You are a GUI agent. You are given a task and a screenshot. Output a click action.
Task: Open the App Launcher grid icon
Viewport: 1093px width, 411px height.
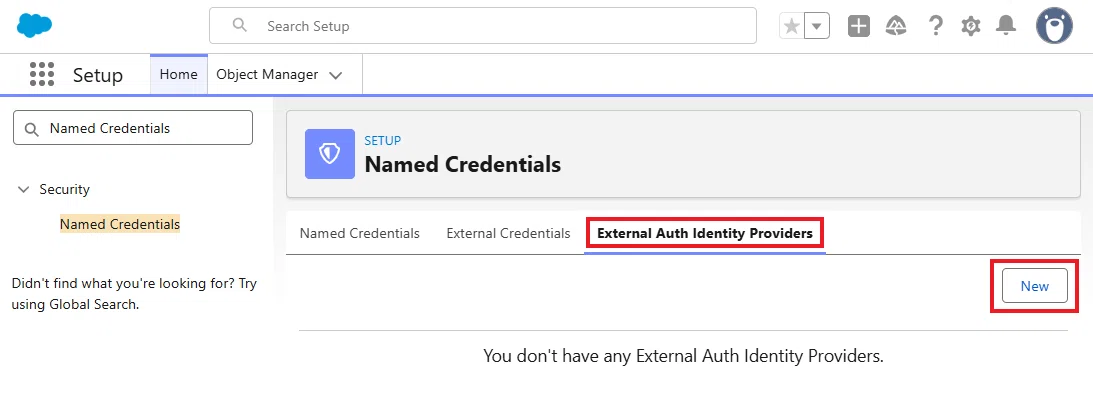pyautogui.click(x=42, y=75)
